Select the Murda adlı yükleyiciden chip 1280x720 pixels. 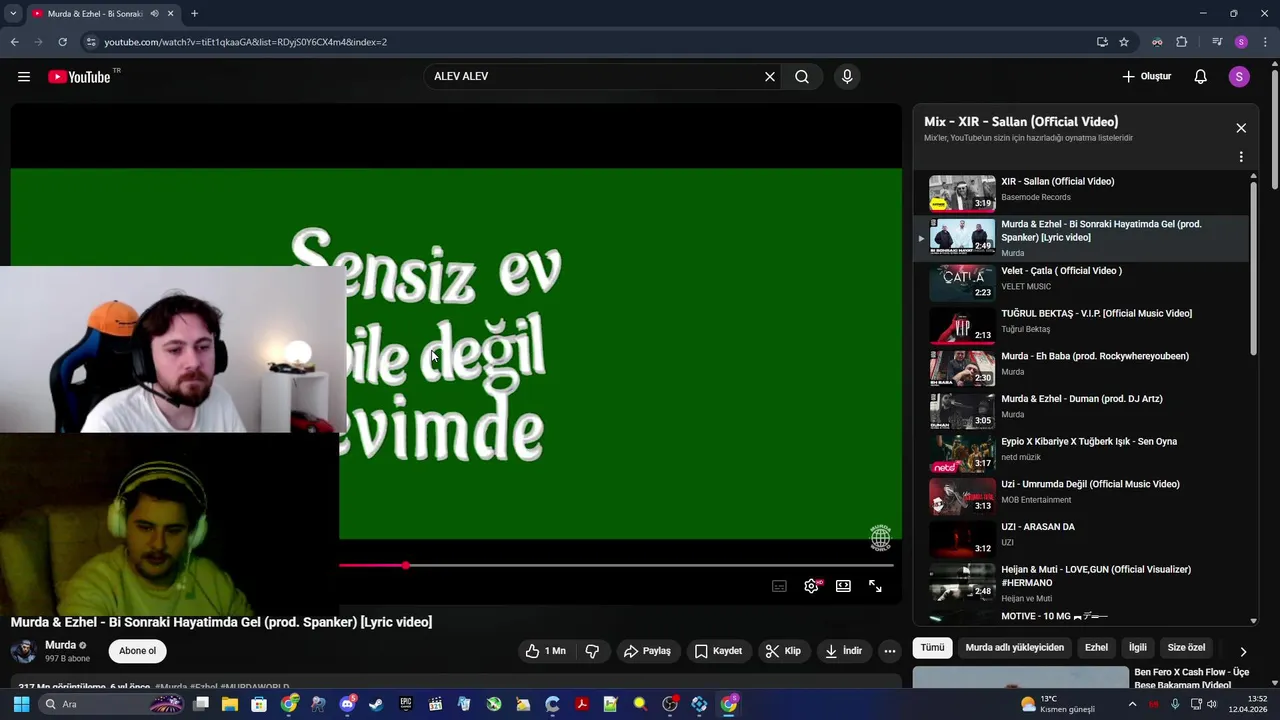point(1014,648)
